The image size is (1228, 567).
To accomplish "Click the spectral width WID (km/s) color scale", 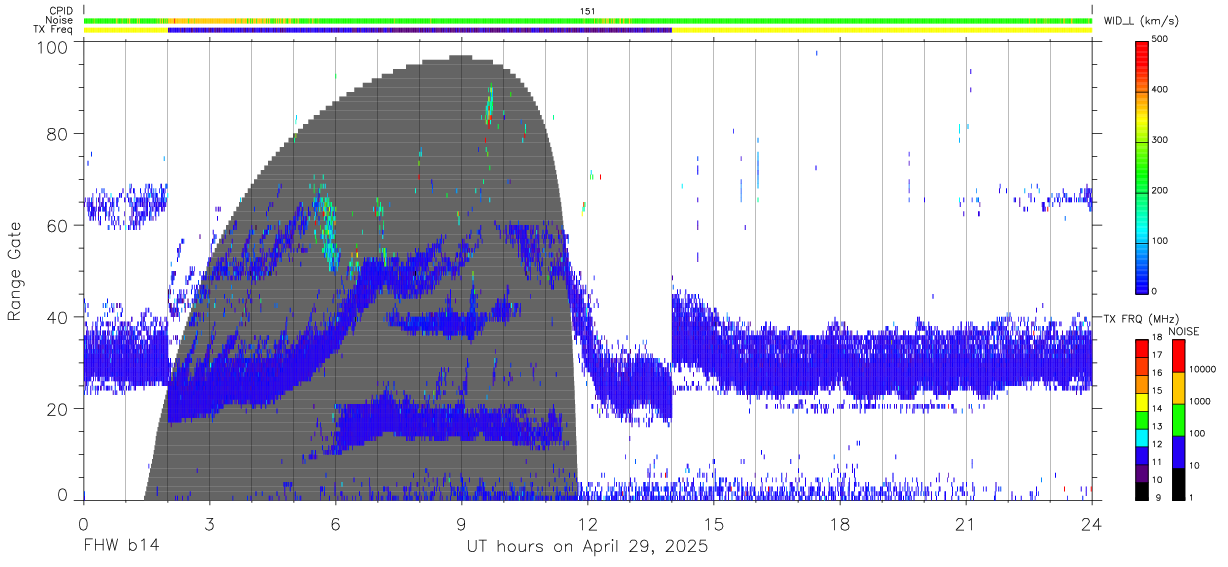I will point(1142,166).
